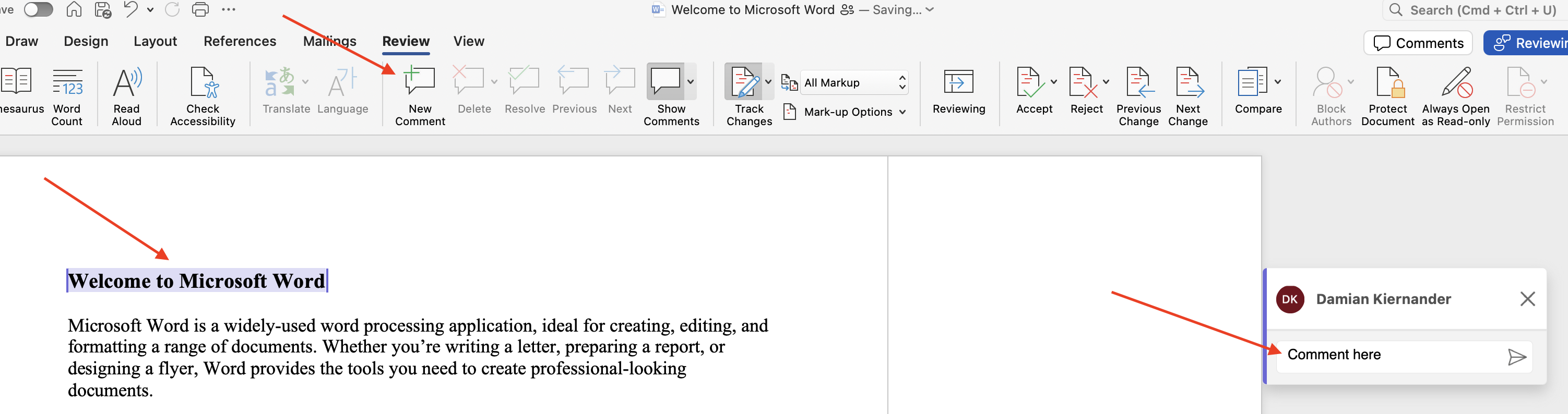Image resolution: width=1568 pixels, height=414 pixels.
Task: Switch to the Mailings tab
Action: [330, 41]
